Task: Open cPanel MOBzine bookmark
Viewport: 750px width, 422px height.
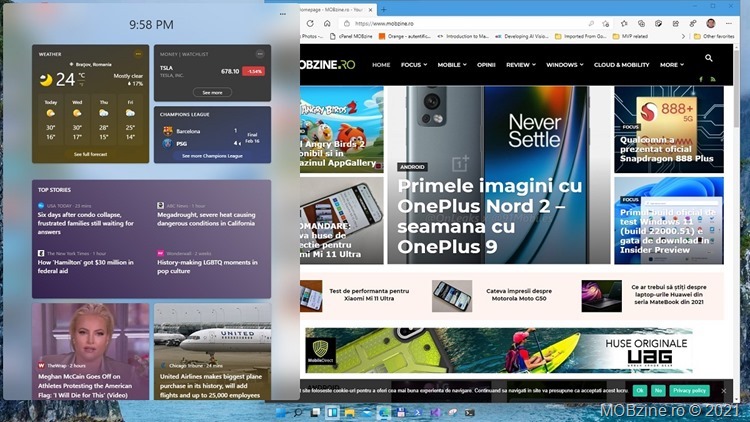Action: pyautogui.click(x=351, y=36)
